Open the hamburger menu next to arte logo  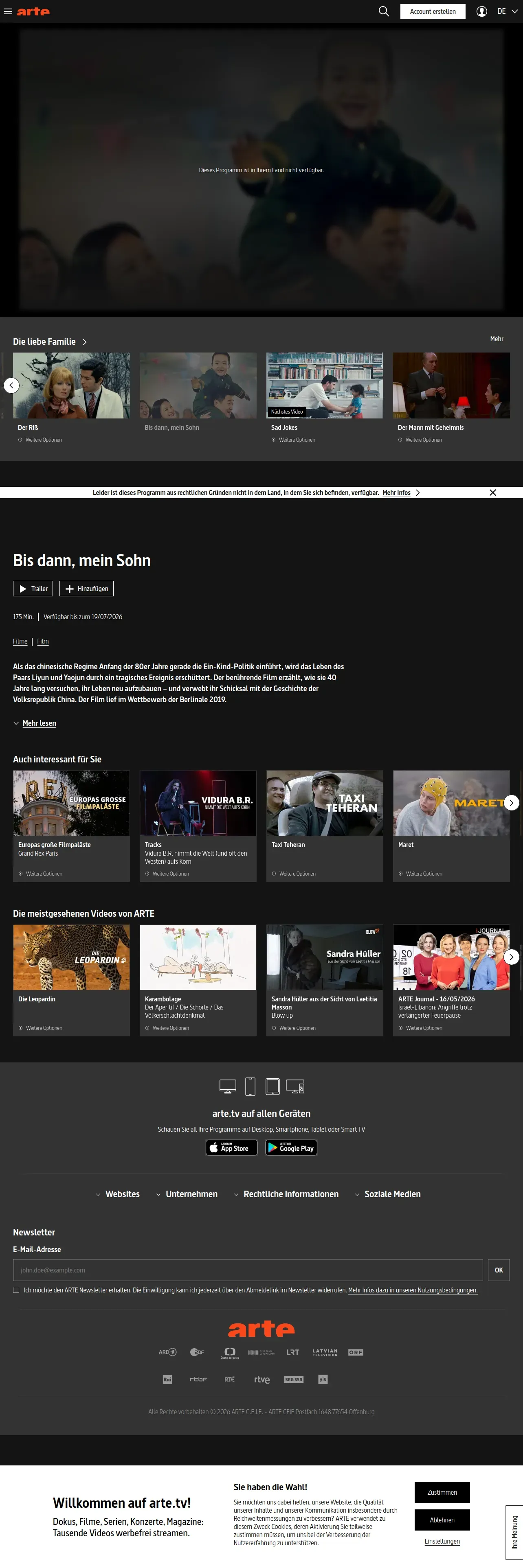pos(8,11)
